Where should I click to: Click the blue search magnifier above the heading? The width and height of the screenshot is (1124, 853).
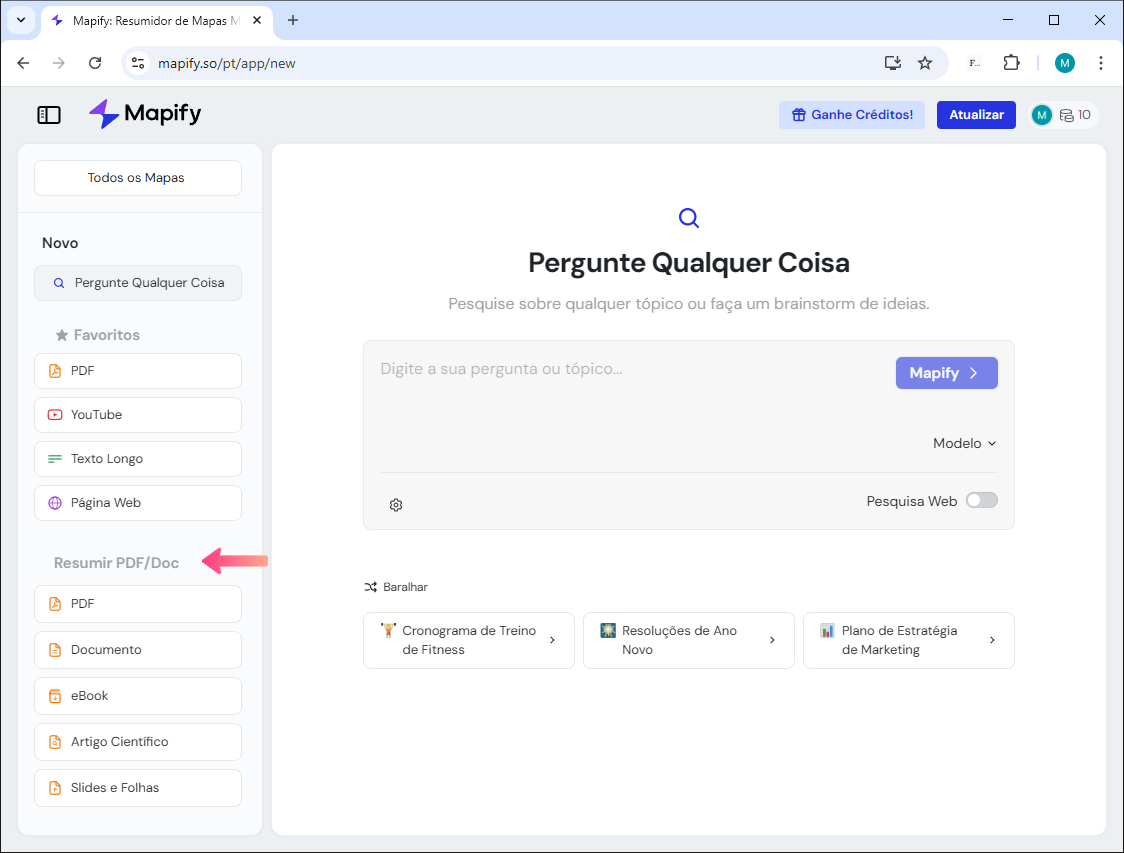click(688, 218)
